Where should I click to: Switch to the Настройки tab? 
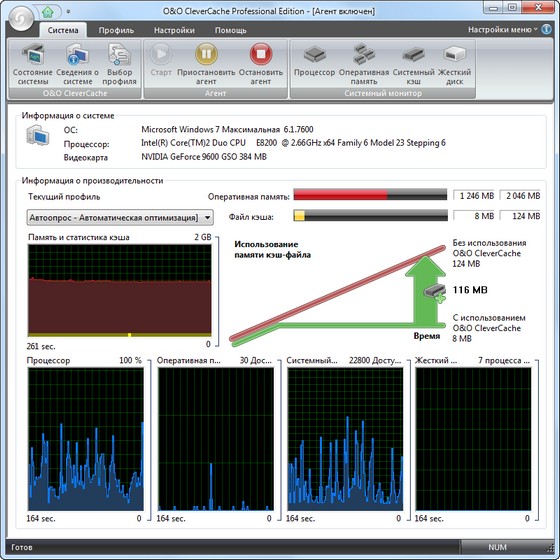pyautogui.click(x=174, y=30)
